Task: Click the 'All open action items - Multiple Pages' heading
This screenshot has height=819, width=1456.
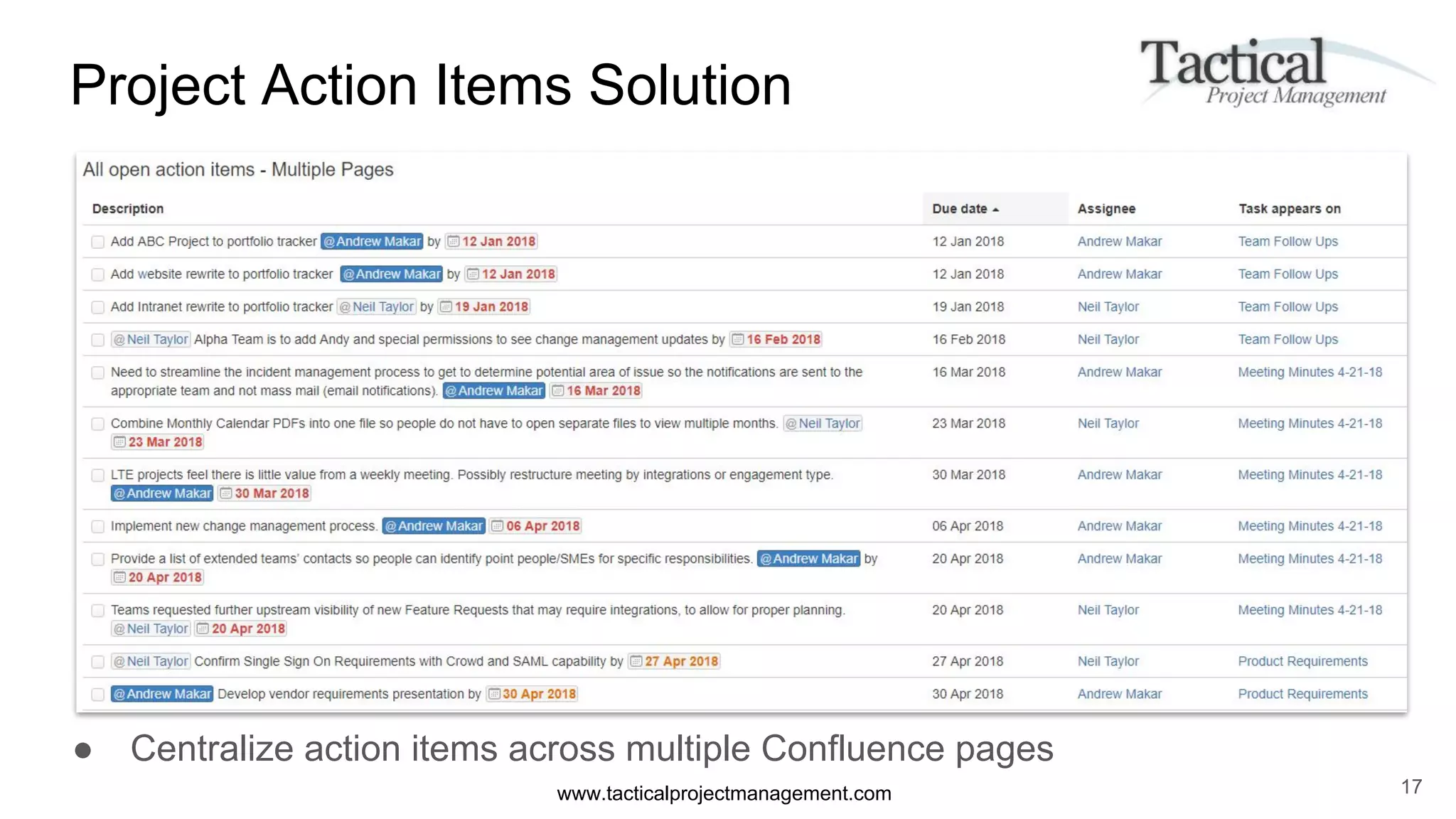Action: (x=238, y=170)
